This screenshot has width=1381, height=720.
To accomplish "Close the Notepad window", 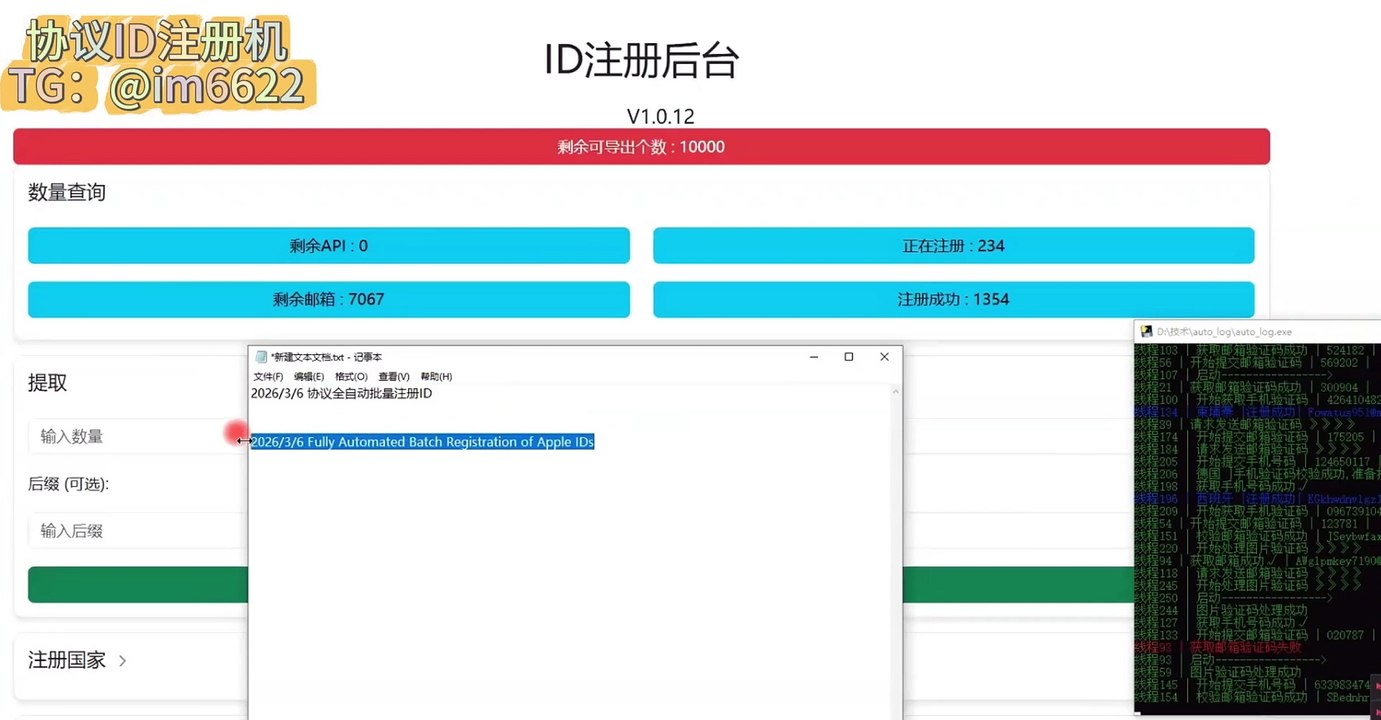I will click(x=884, y=357).
